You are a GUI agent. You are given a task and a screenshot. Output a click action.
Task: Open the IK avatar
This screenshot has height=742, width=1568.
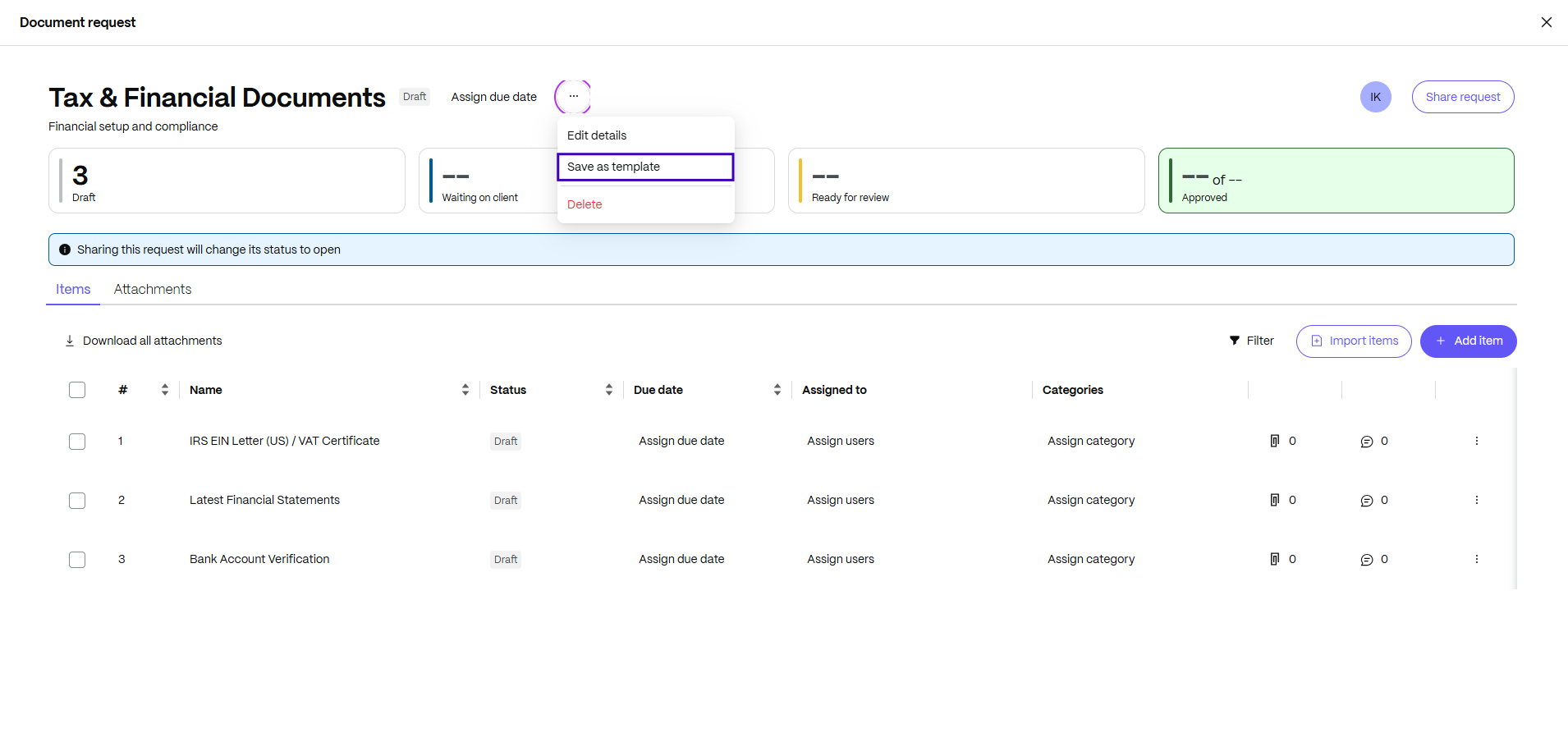point(1376,96)
